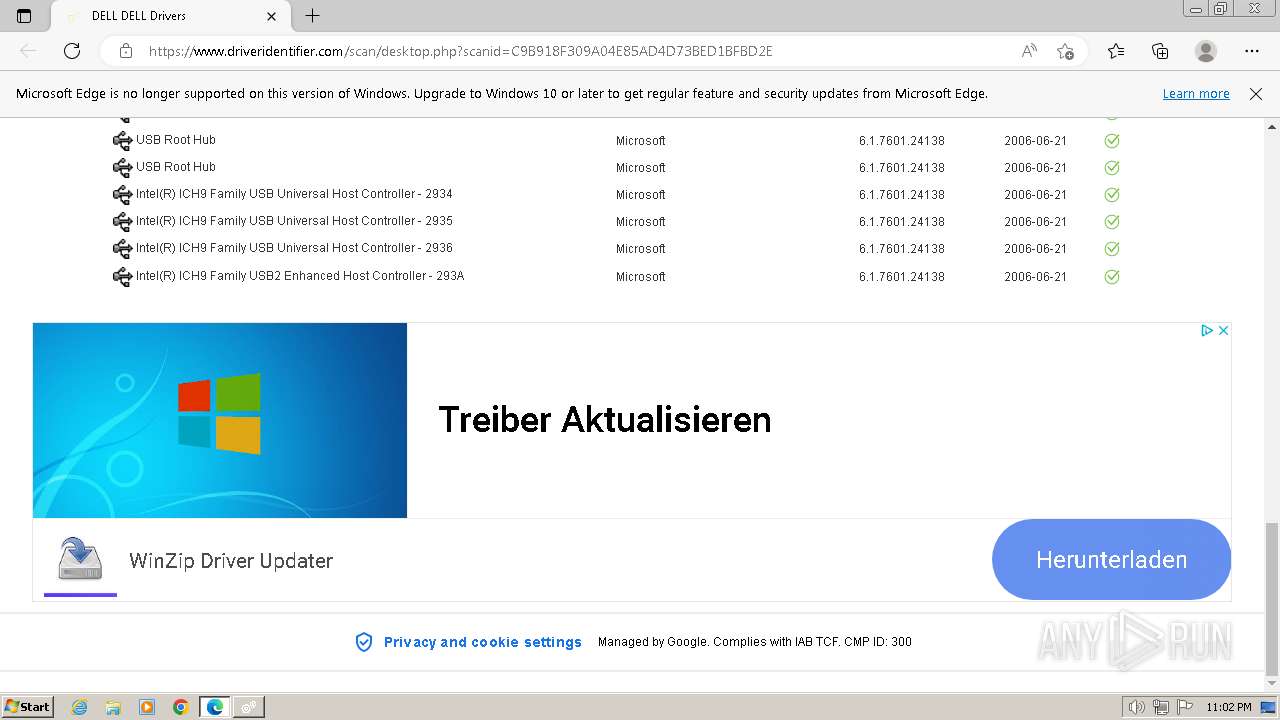
Task: Click the Windows logo ad image
Action: tap(220, 420)
